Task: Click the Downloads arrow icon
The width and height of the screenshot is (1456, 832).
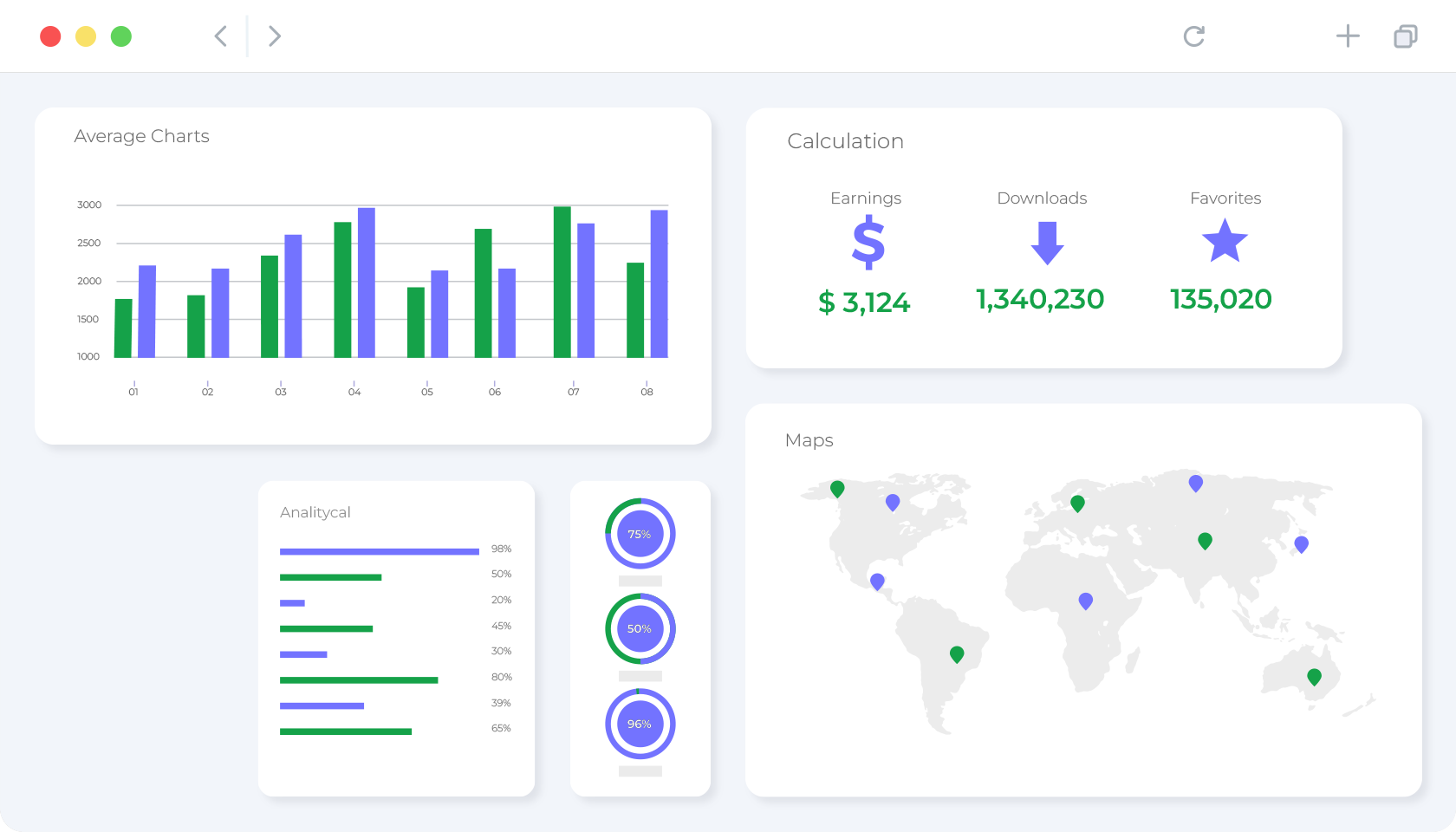Action: pos(1048,243)
